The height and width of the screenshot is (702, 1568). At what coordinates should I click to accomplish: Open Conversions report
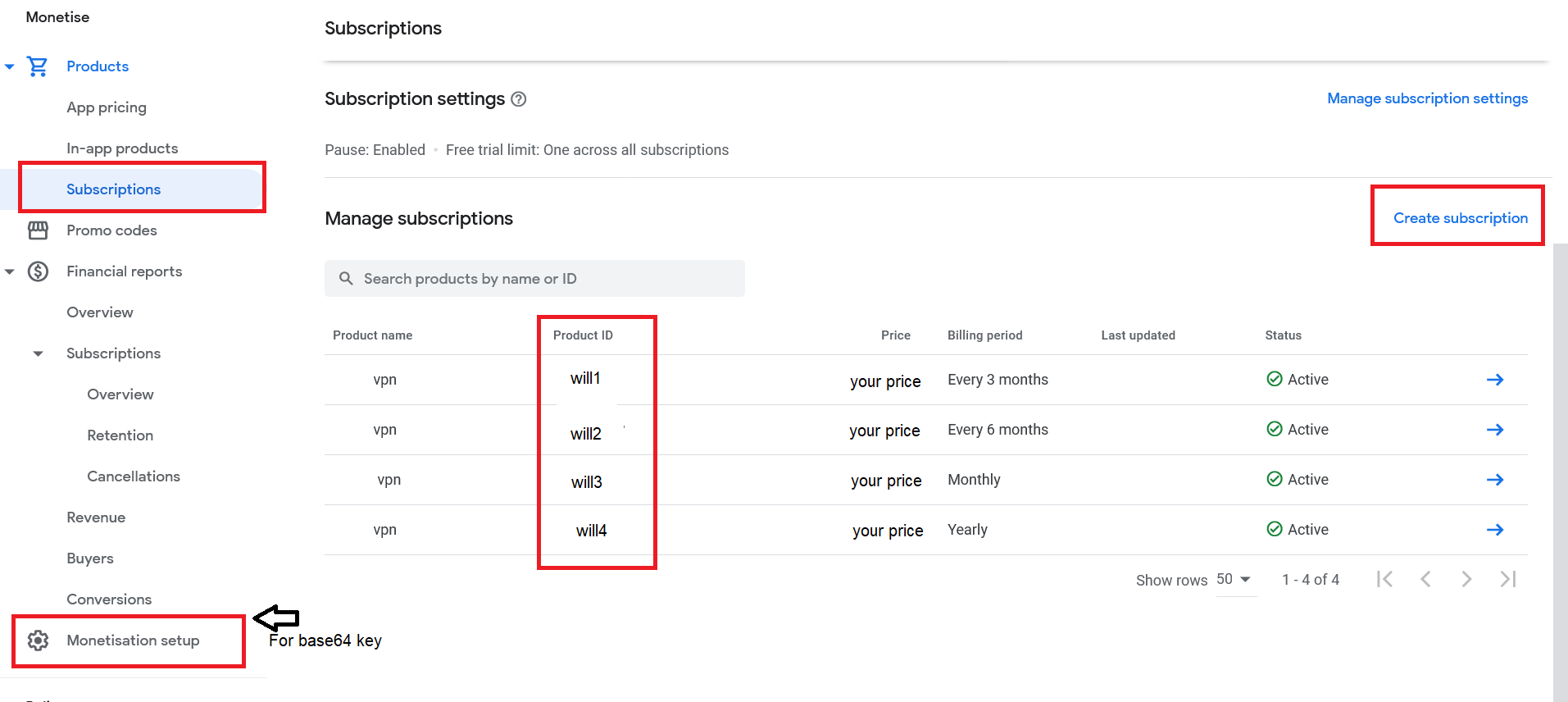pyautogui.click(x=109, y=599)
